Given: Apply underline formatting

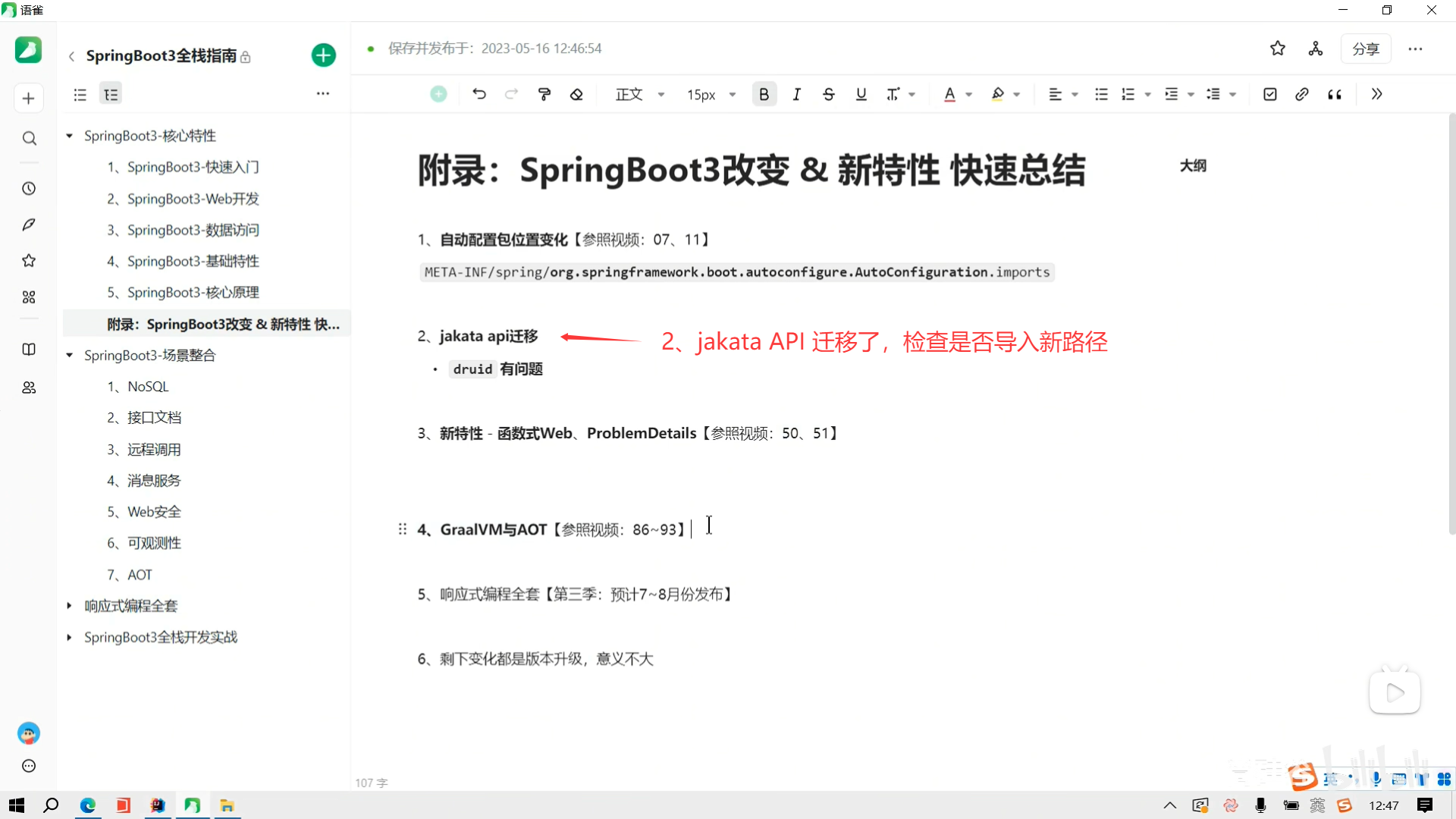Looking at the screenshot, I should tap(861, 93).
